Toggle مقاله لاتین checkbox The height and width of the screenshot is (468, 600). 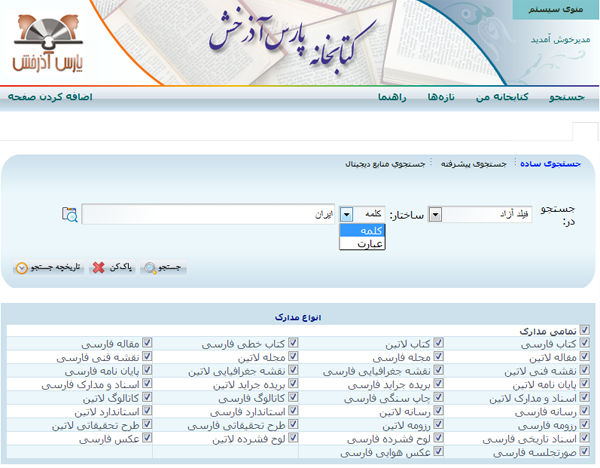tap(584, 356)
